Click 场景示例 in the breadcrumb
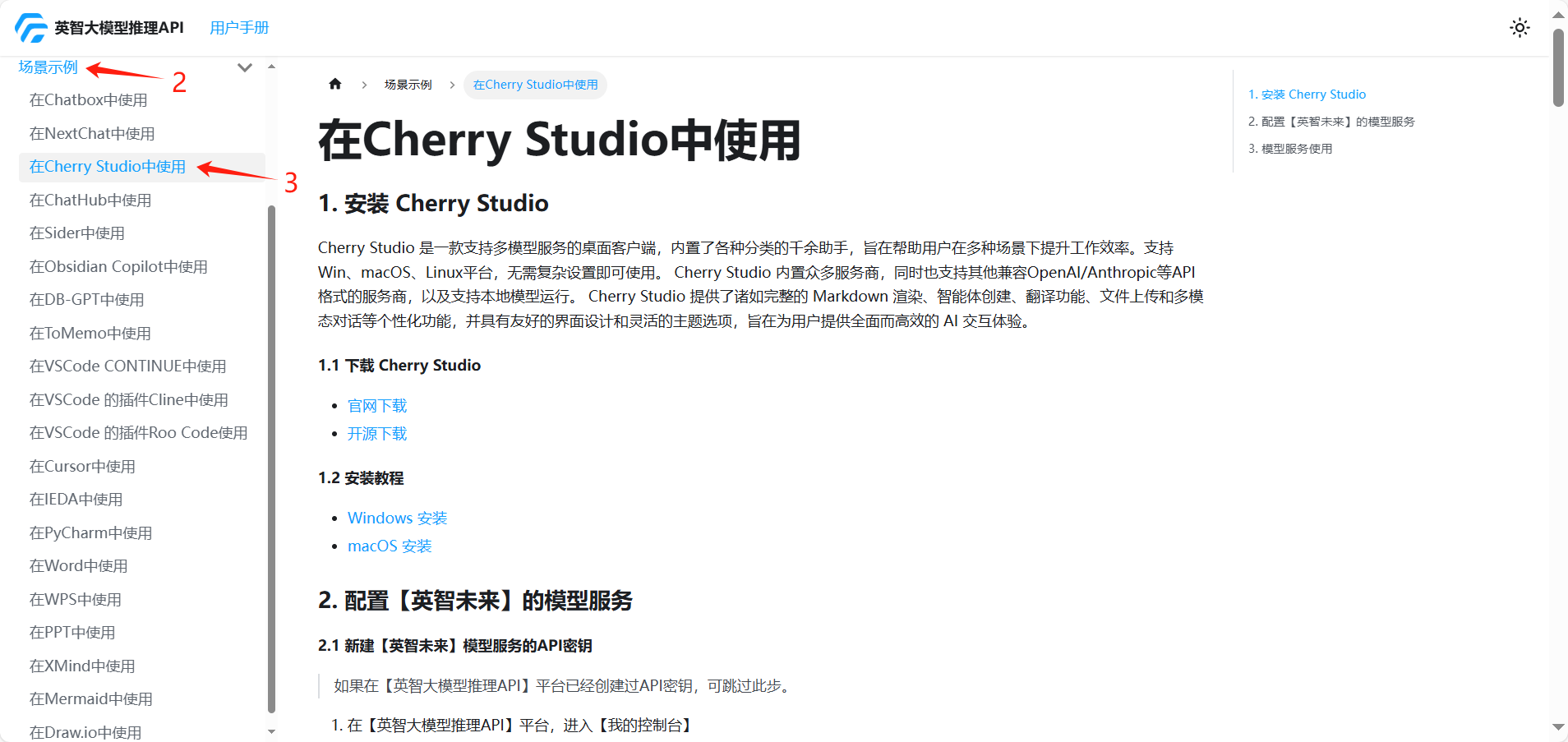This screenshot has width=1568, height=742. (408, 85)
